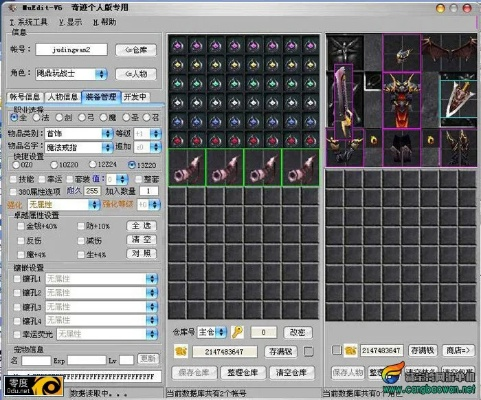Click the 耐久 durability field
The image size is (481, 400).
(x=92, y=191)
